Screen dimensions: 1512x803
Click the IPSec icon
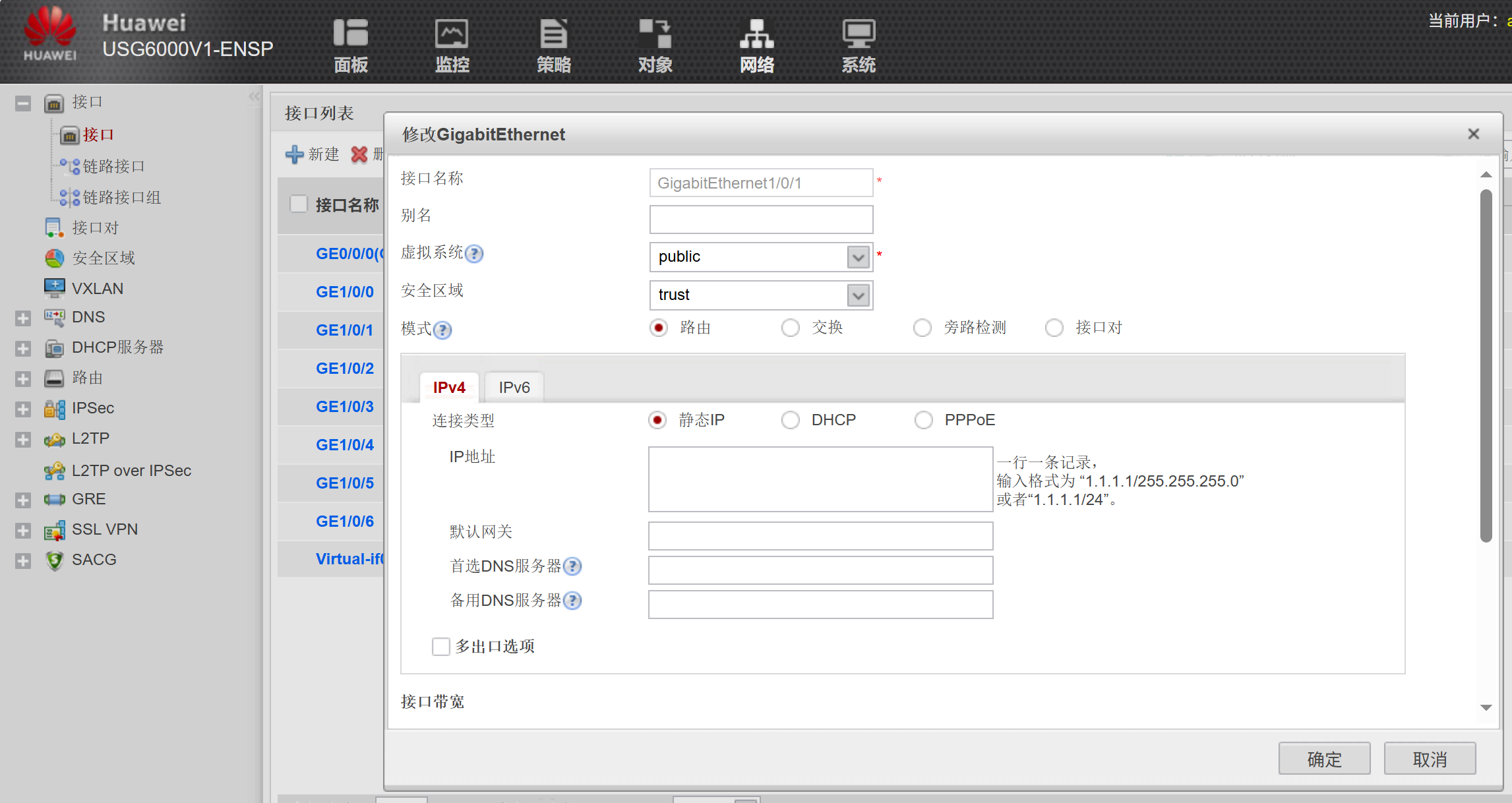click(54, 408)
